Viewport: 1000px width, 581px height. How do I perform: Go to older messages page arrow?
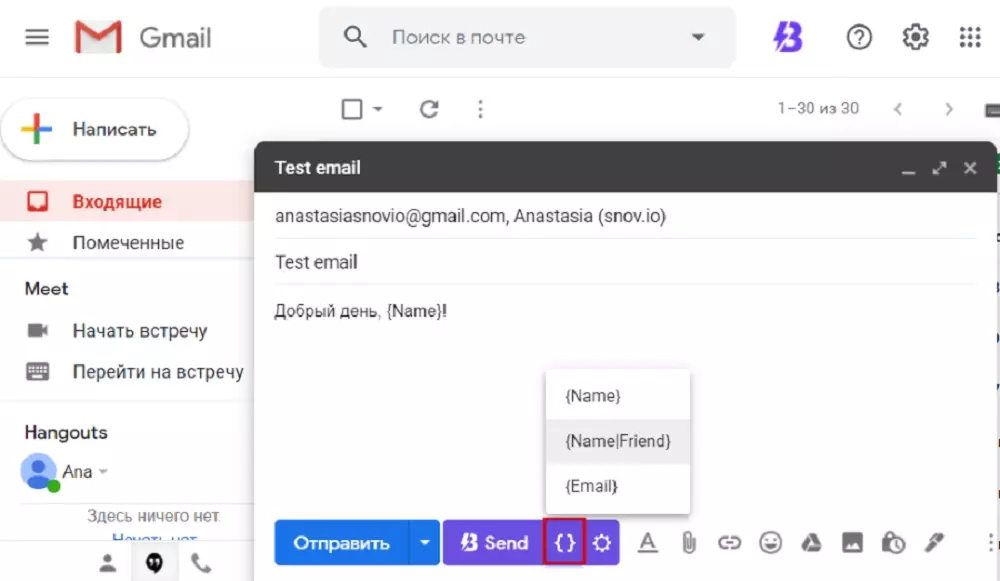point(949,109)
